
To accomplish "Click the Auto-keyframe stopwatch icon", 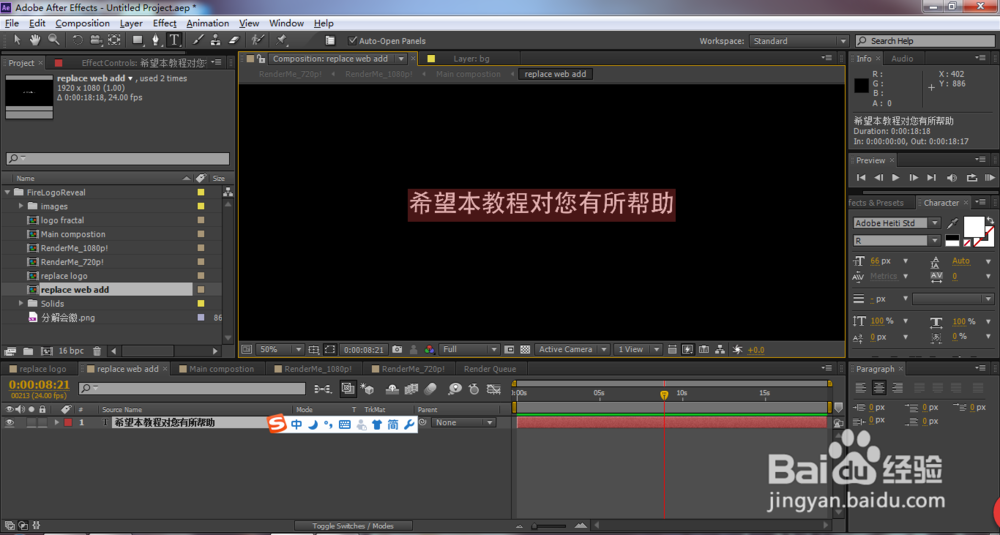I will click(x=474, y=388).
